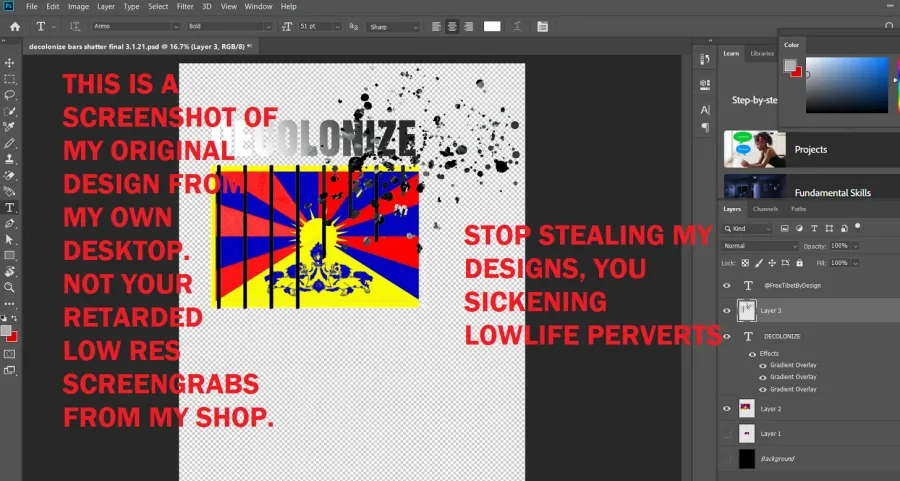Image resolution: width=900 pixels, height=481 pixels.
Task: Select the Path Selection arrow tool
Action: point(10,239)
